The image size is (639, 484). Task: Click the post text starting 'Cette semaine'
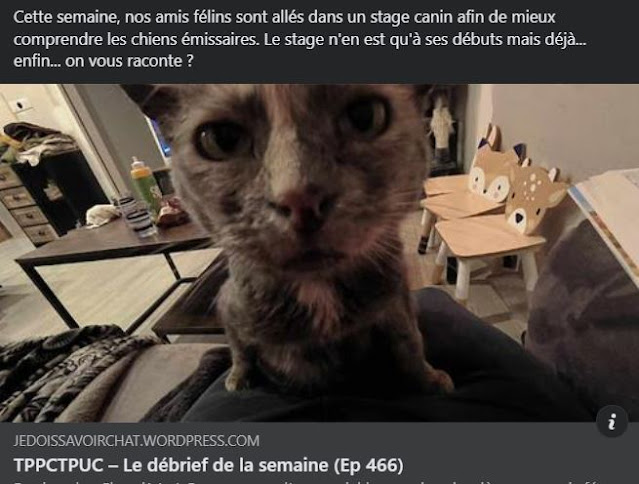tap(300, 39)
